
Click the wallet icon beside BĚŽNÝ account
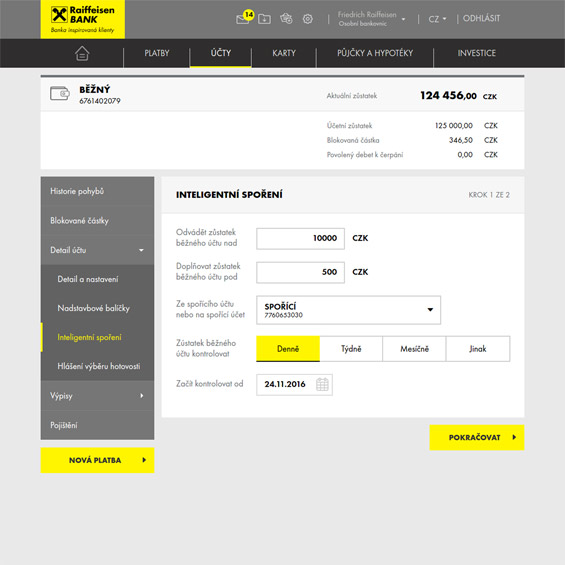59,94
